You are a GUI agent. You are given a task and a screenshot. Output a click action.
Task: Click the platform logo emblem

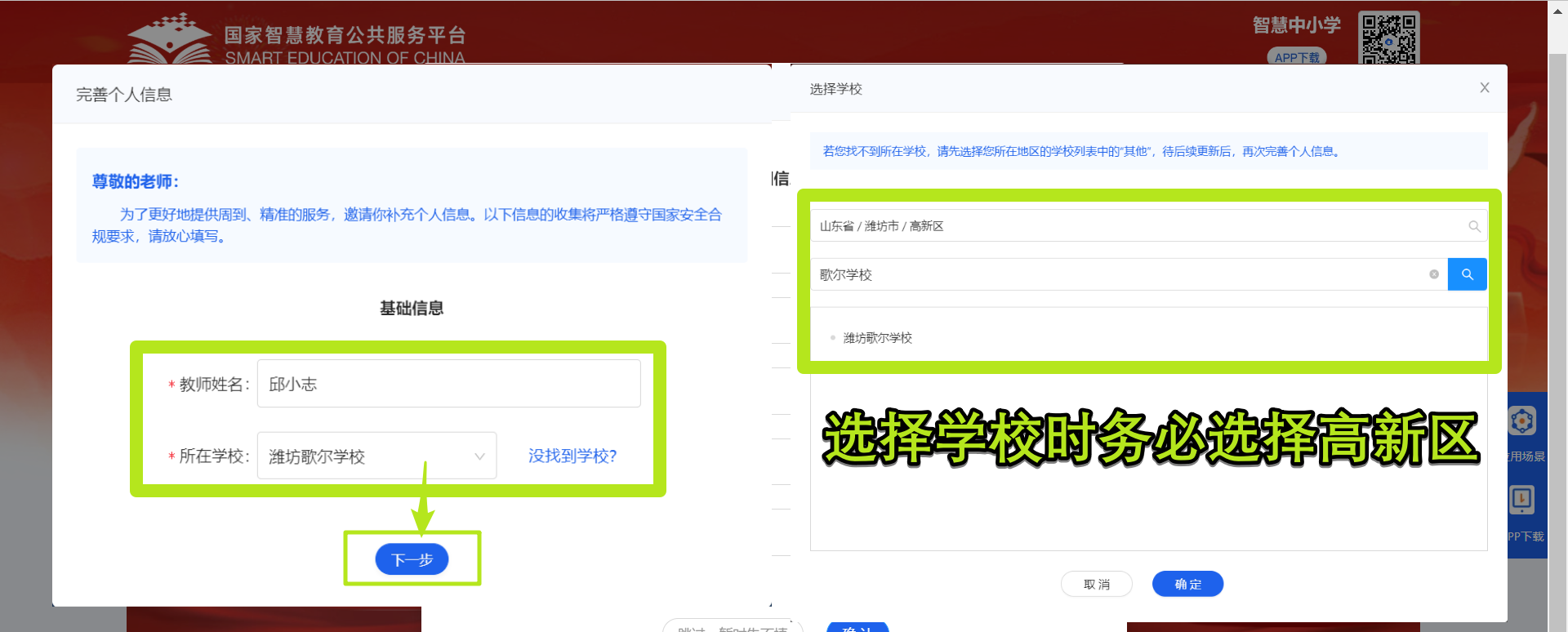click(x=170, y=39)
